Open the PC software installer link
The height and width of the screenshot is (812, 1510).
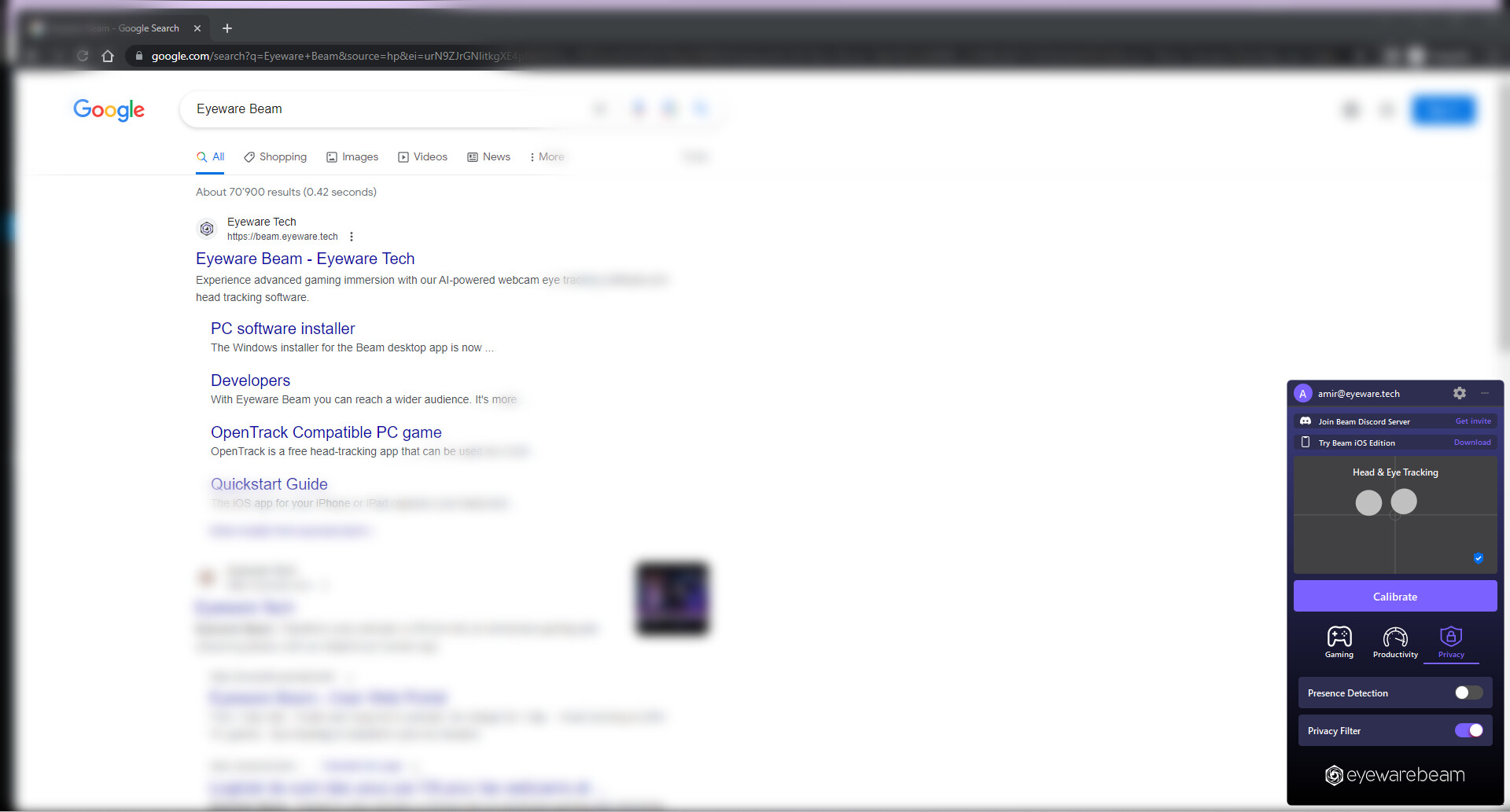pos(282,329)
